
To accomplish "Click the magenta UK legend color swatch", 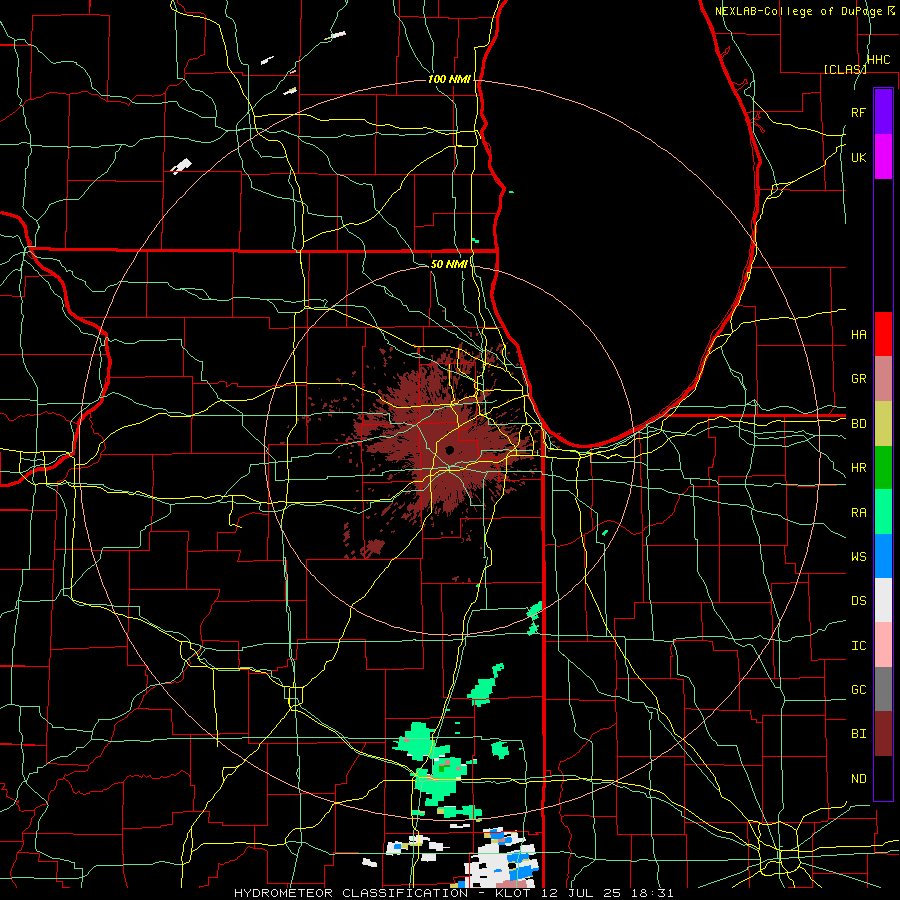I will 883,157.
